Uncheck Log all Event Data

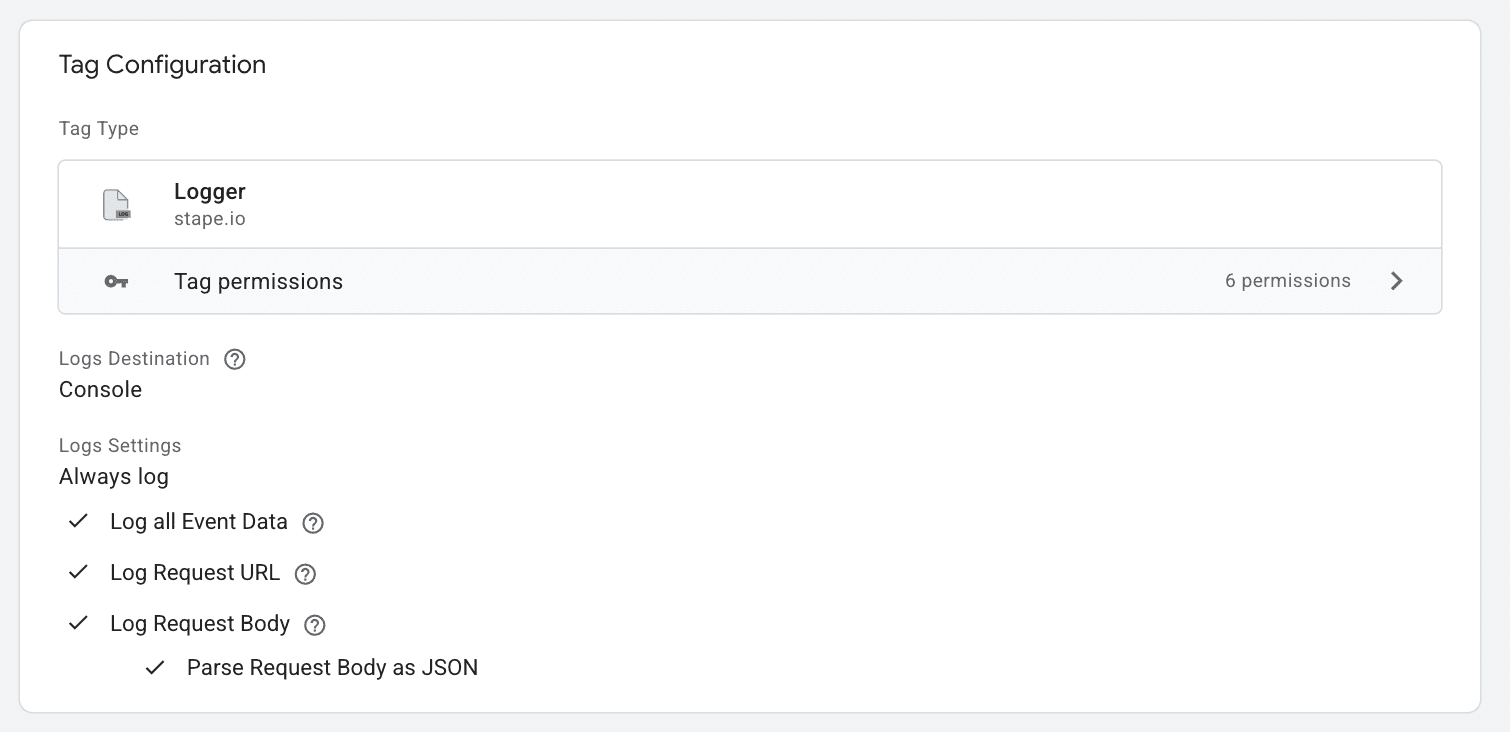pos(78,521)
